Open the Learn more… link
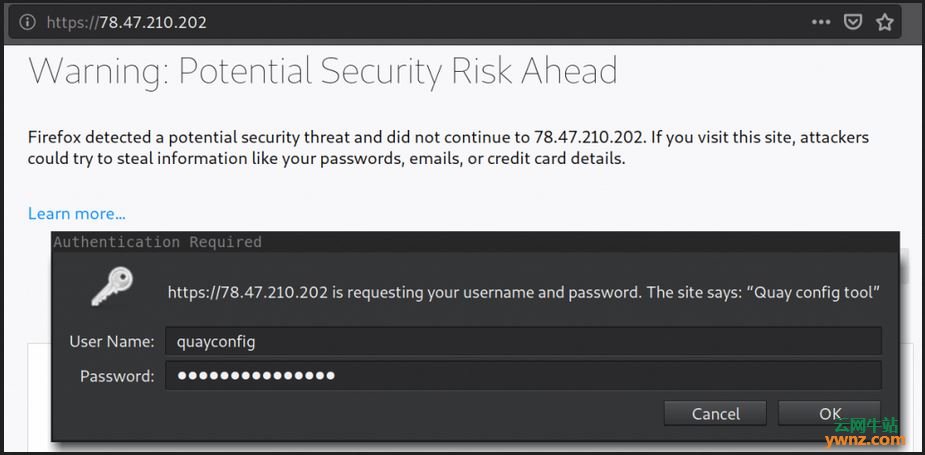This screenshot has height=455, width=925. pos(77,213)
